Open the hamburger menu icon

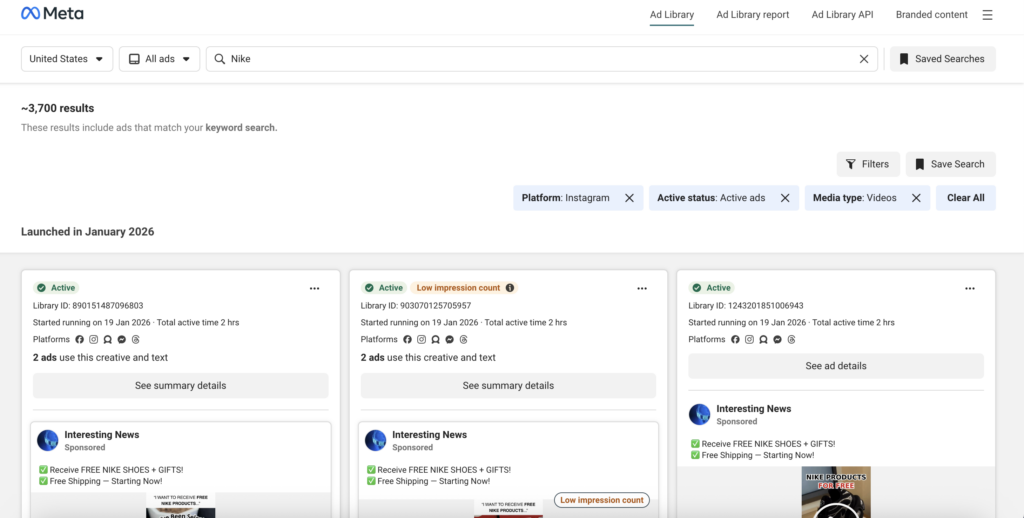(987, 15)
